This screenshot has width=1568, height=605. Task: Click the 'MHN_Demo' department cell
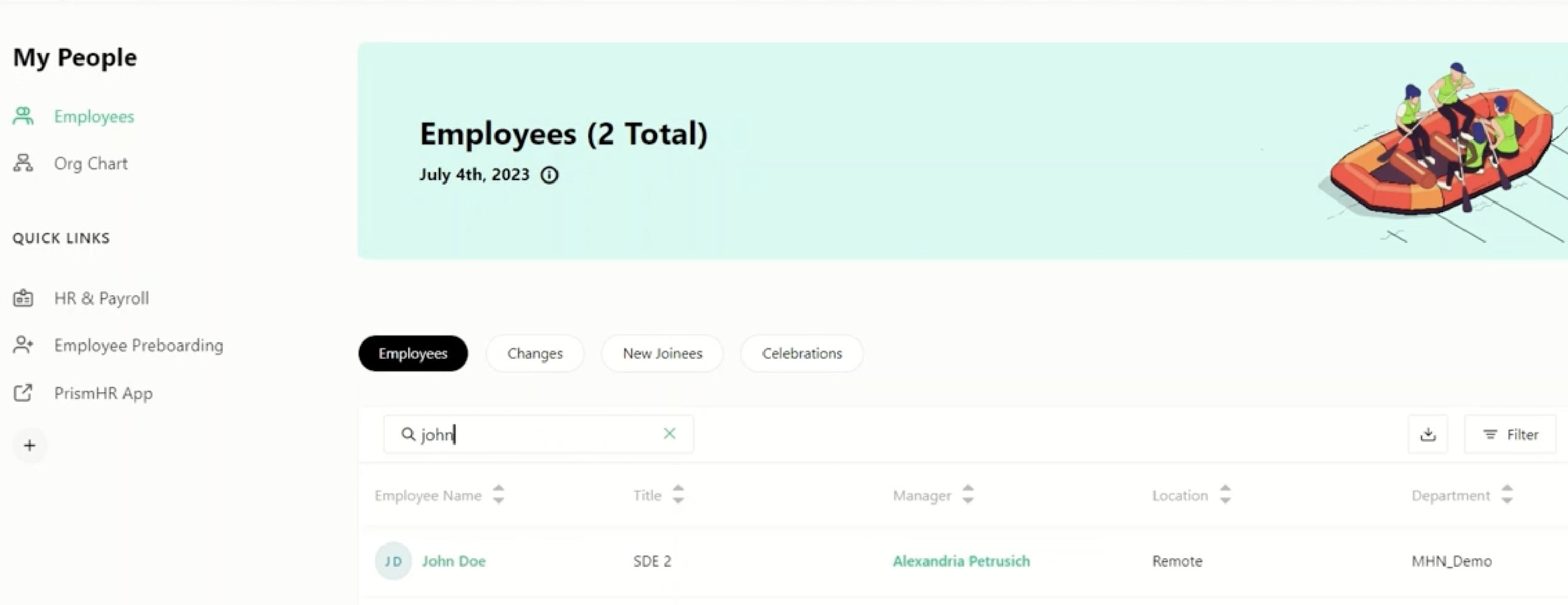click(x=1451, y=561)
